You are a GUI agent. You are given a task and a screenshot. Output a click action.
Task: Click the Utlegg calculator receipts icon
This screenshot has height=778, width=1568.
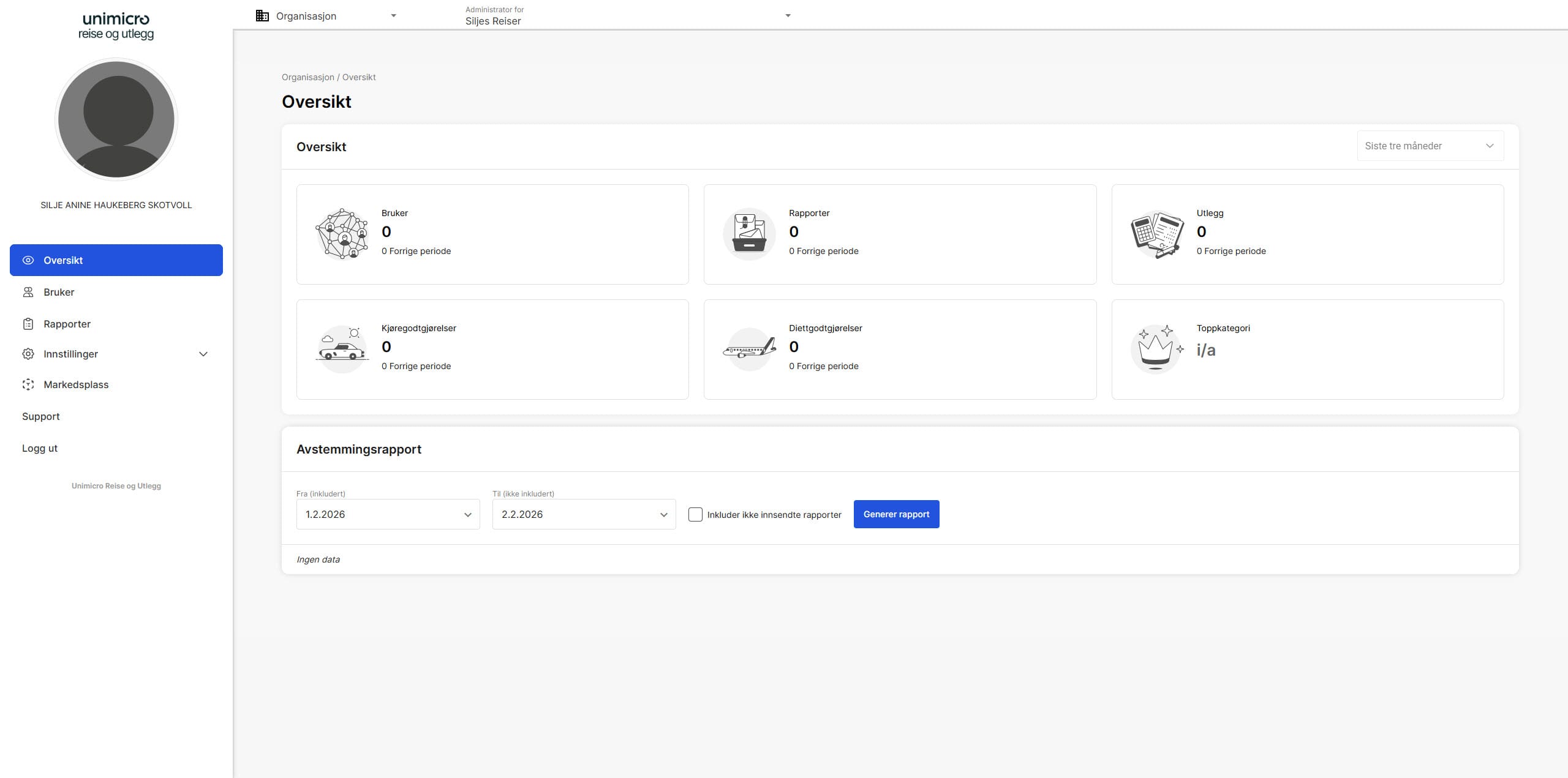pos(1156,234)
